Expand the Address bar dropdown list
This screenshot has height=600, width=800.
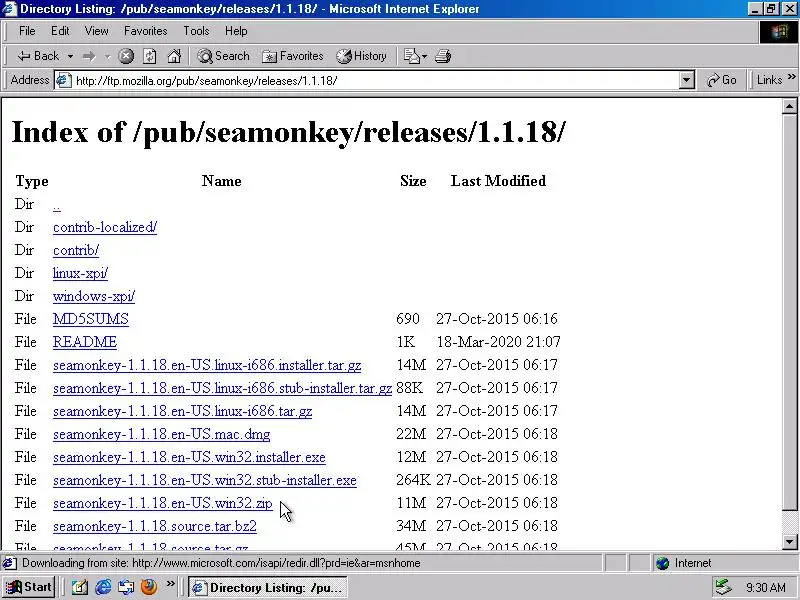tap(687, 80)
